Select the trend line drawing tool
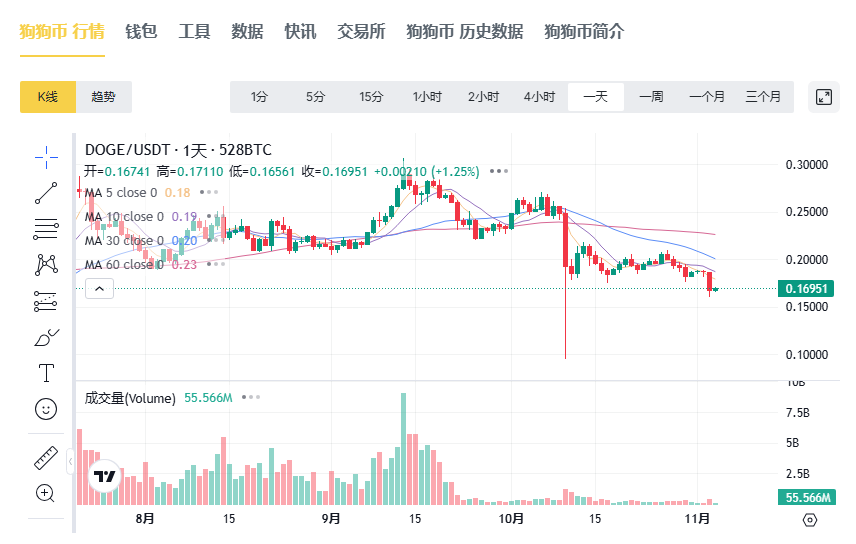 (x=46, y=193)
